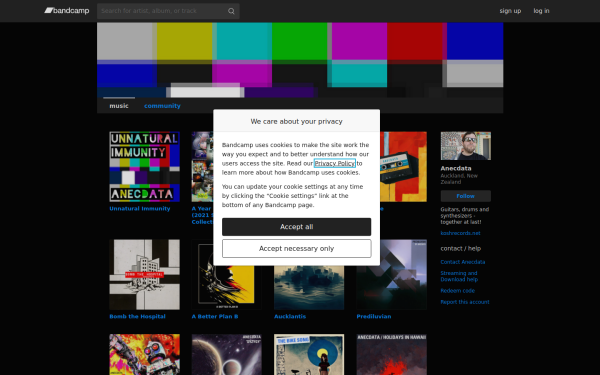Open Unnatural Immunity album cover

click(145, 166)
